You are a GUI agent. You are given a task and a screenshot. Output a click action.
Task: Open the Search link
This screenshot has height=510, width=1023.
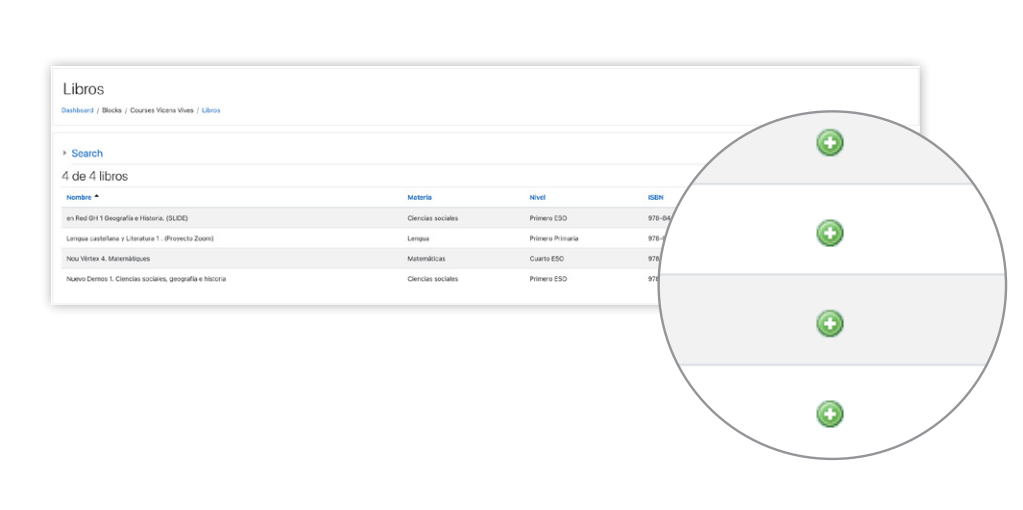click(87, 153)
